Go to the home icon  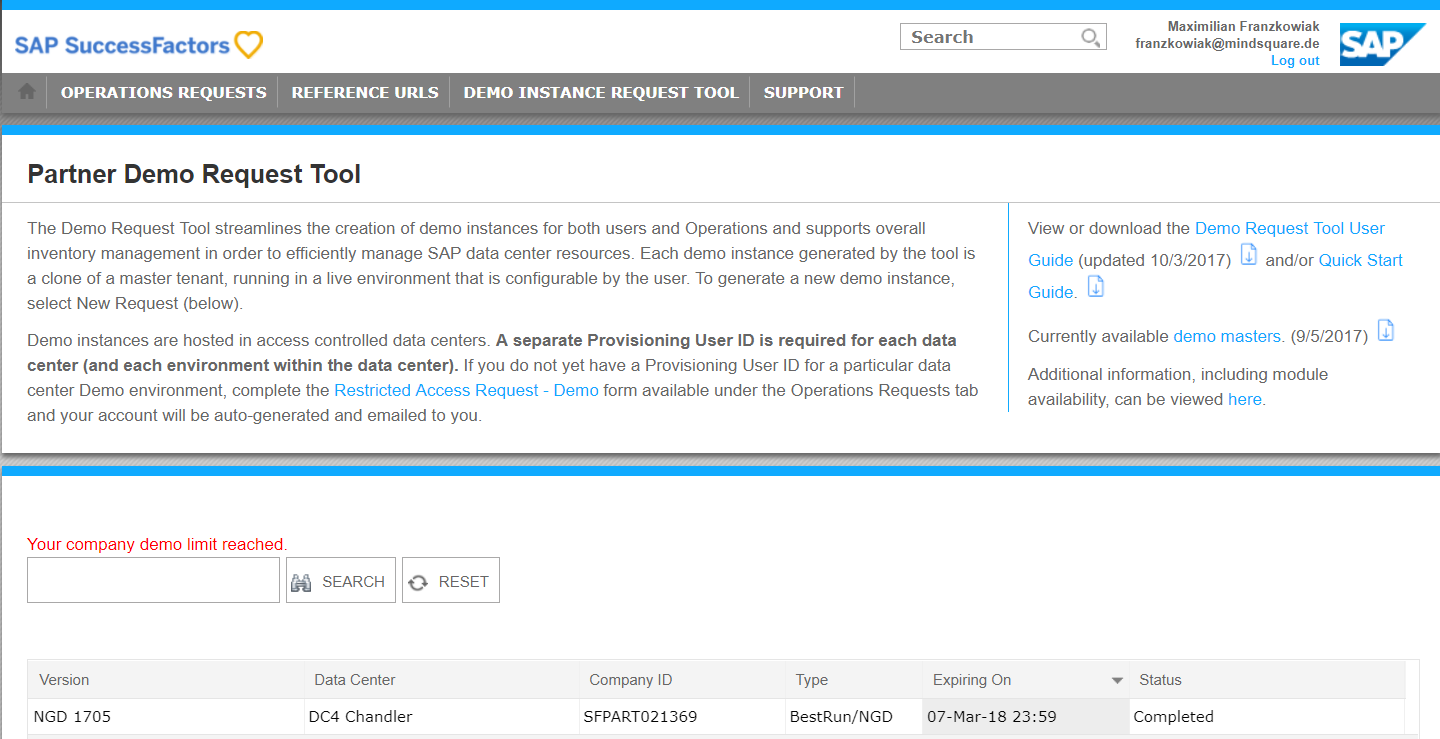click(x=27, y=91)
